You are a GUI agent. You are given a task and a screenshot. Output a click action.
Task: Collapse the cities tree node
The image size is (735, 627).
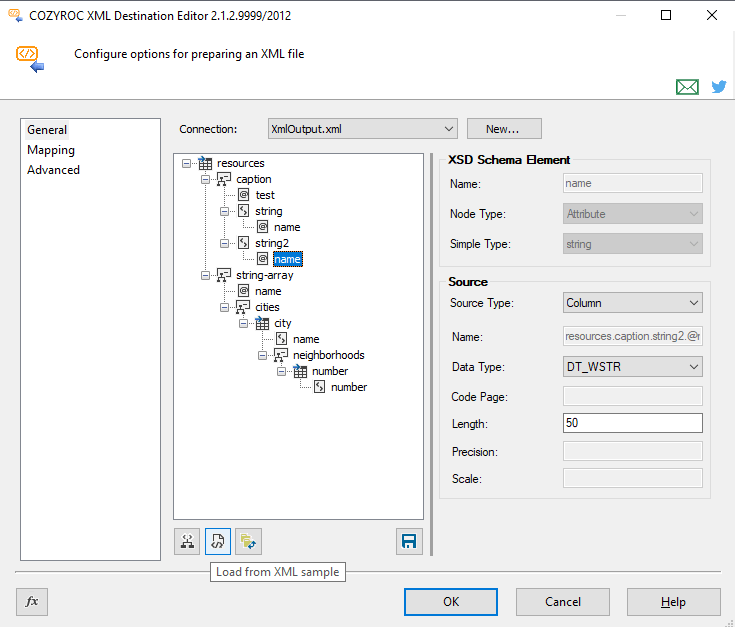click(225, 307)
